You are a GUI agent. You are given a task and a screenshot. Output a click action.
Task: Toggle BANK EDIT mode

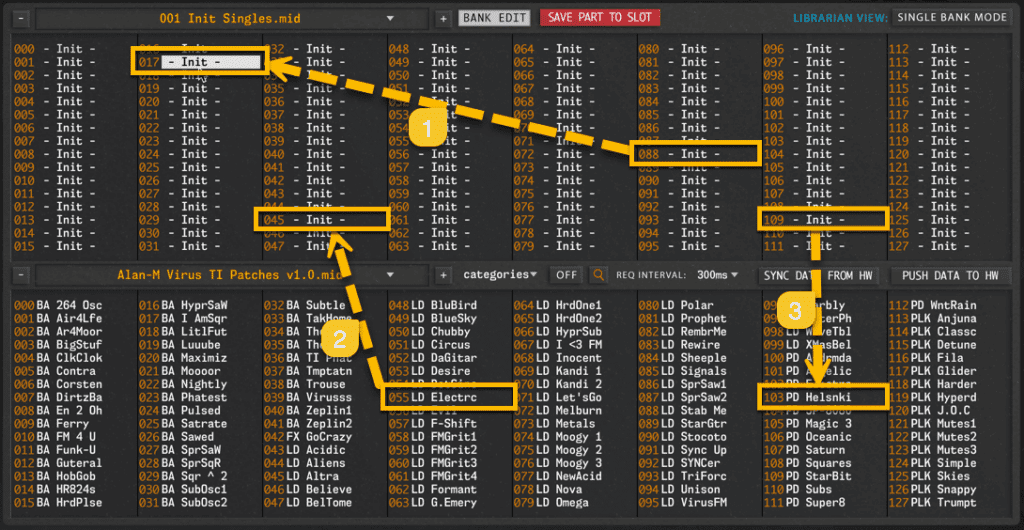pyautogui.click(x=494, y=18)
